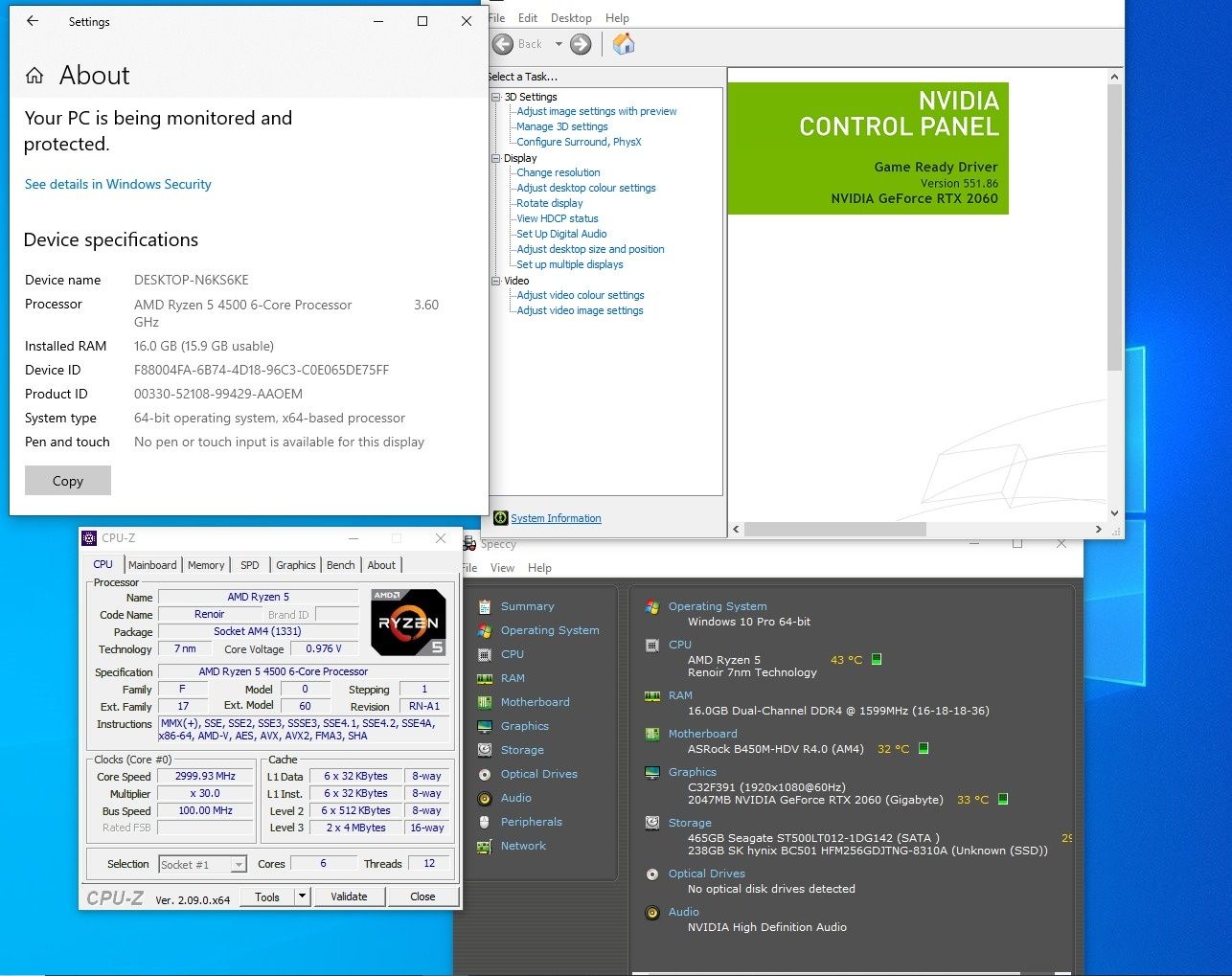Open the Graphics tab in CPU-Z
The width and height of the screenshot is (1232, 976).
296,565
